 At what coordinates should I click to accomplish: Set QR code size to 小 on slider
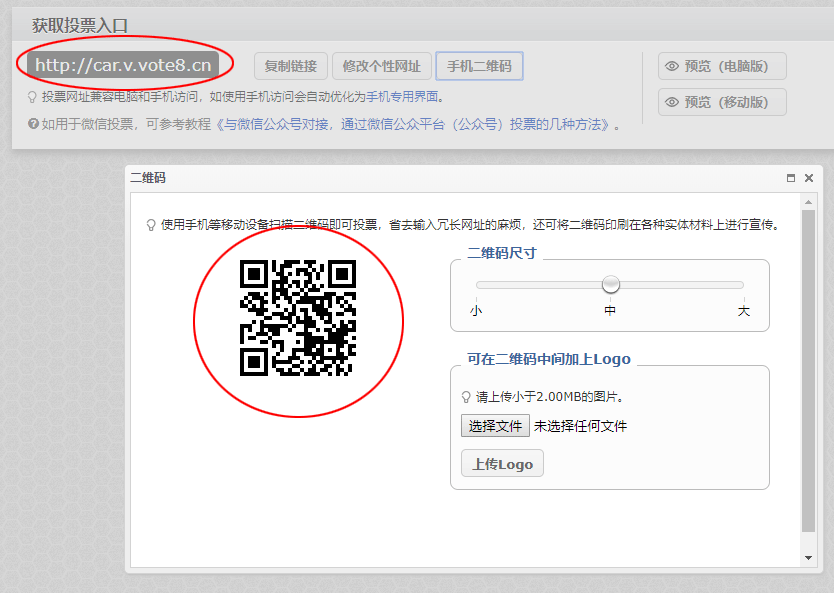click(x=477, y=286)
